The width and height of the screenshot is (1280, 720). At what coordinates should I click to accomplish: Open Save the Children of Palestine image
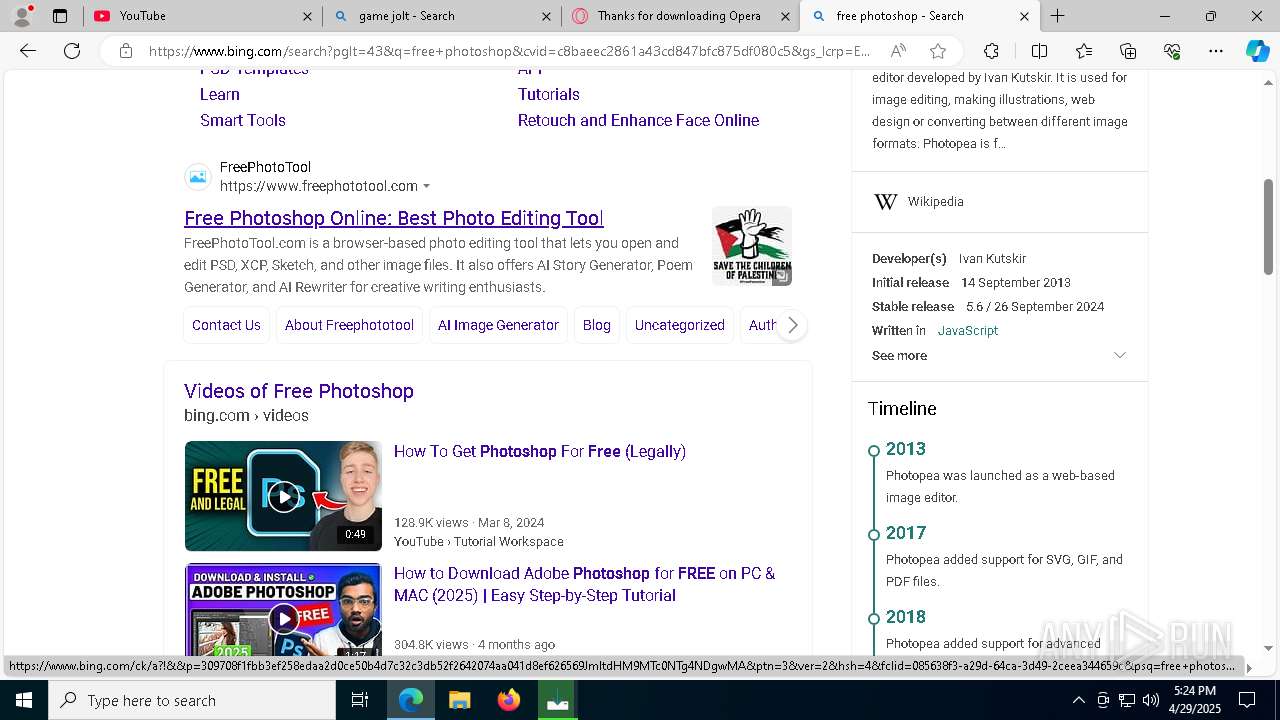pos(752,245)
